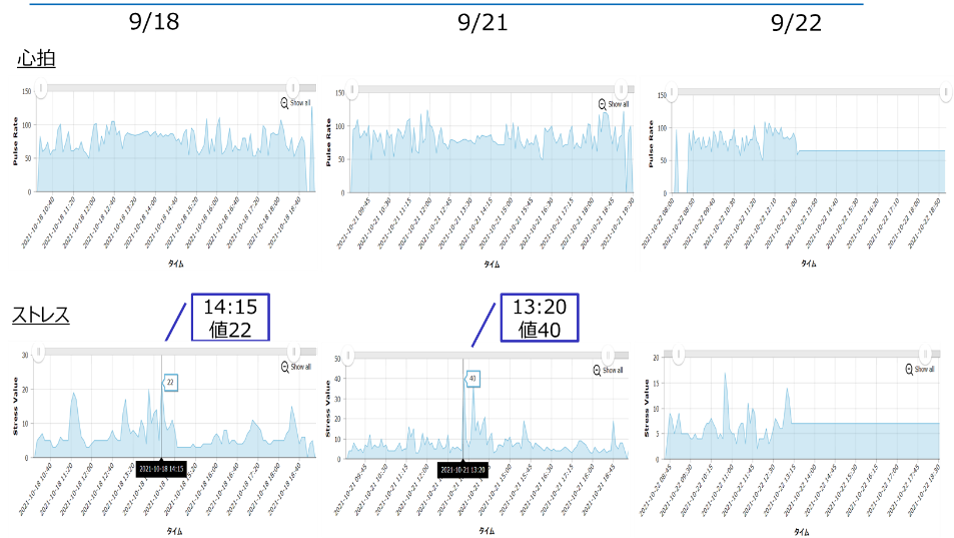
Task: Click the black 2021-10-21 13:20 cursor tooltip
Action: point(463,468)
